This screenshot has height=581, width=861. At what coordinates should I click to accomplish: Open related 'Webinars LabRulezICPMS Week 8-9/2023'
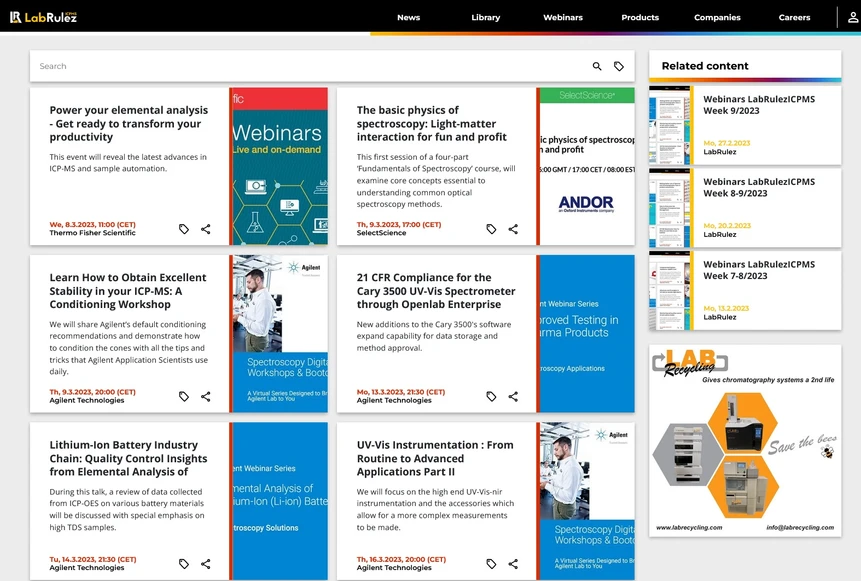[x=759, y=187]
